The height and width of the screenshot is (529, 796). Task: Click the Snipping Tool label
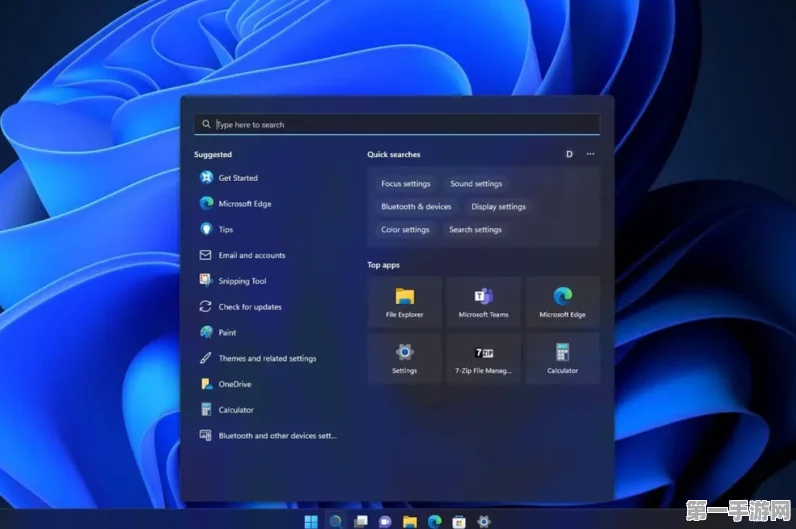click(x=242, y=281)
